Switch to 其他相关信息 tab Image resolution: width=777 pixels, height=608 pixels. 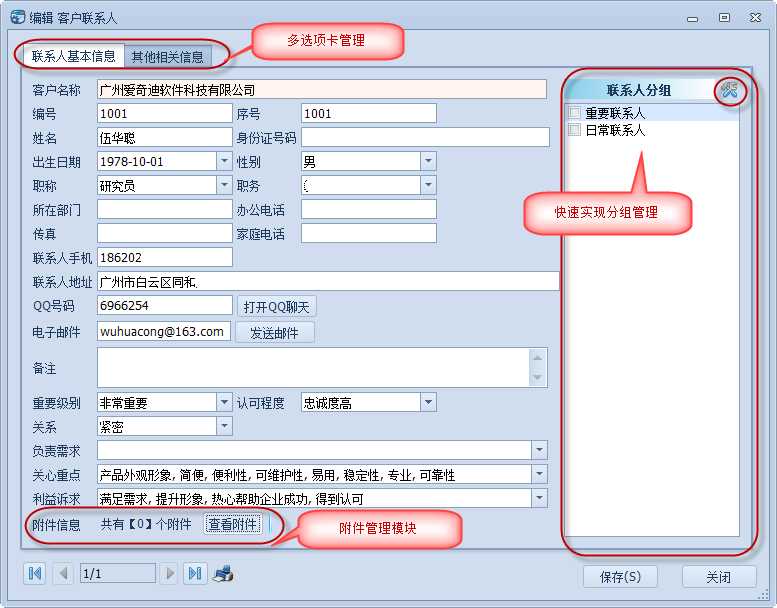[167, 57]
